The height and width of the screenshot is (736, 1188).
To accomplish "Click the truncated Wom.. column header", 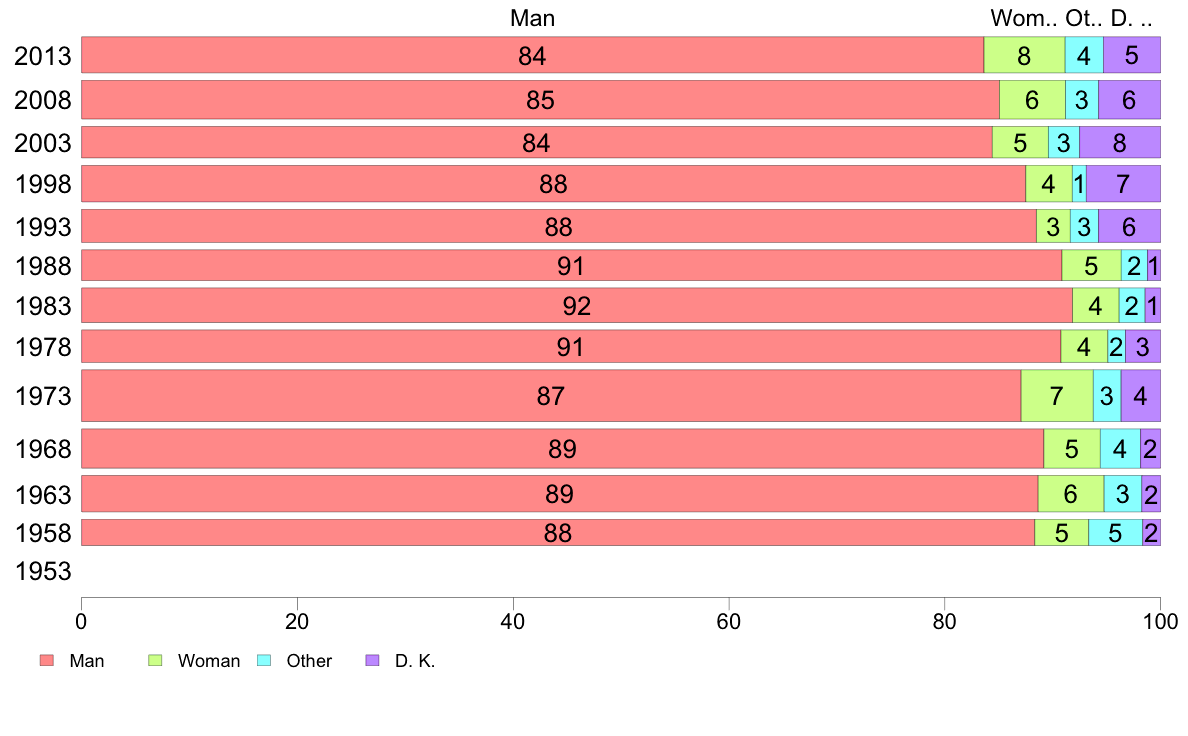I will tap(1024, 18).
